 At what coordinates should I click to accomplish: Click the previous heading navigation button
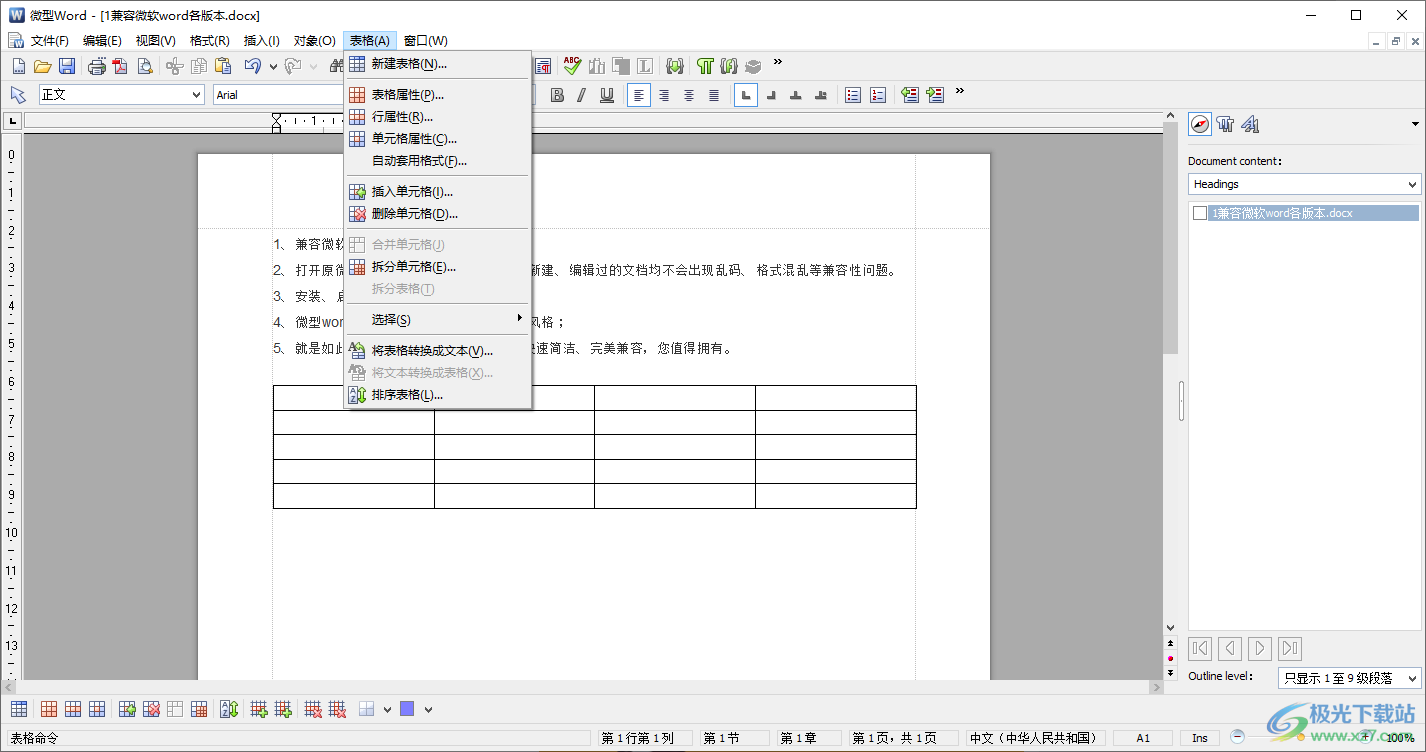[x=1230, y=648]
